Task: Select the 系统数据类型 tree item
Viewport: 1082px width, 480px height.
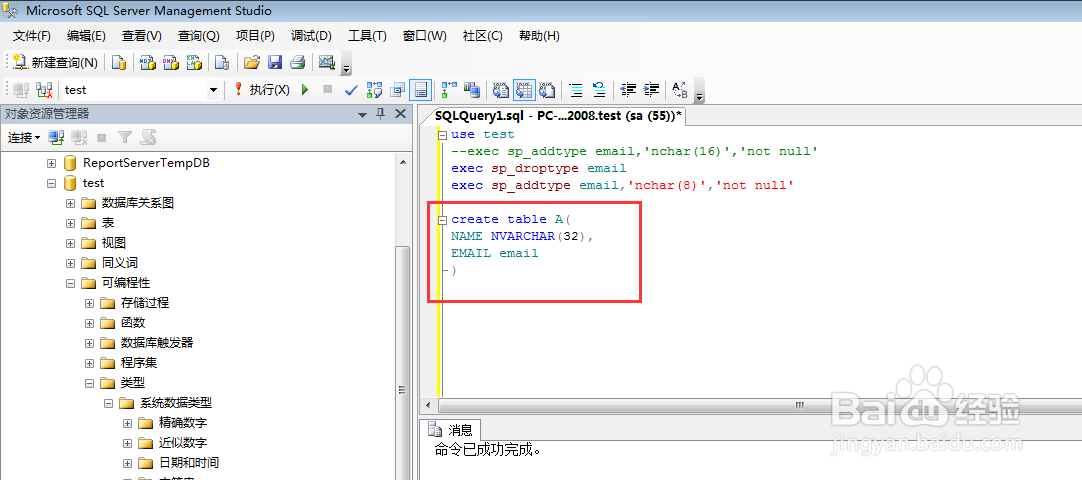Action: [175, 403]
